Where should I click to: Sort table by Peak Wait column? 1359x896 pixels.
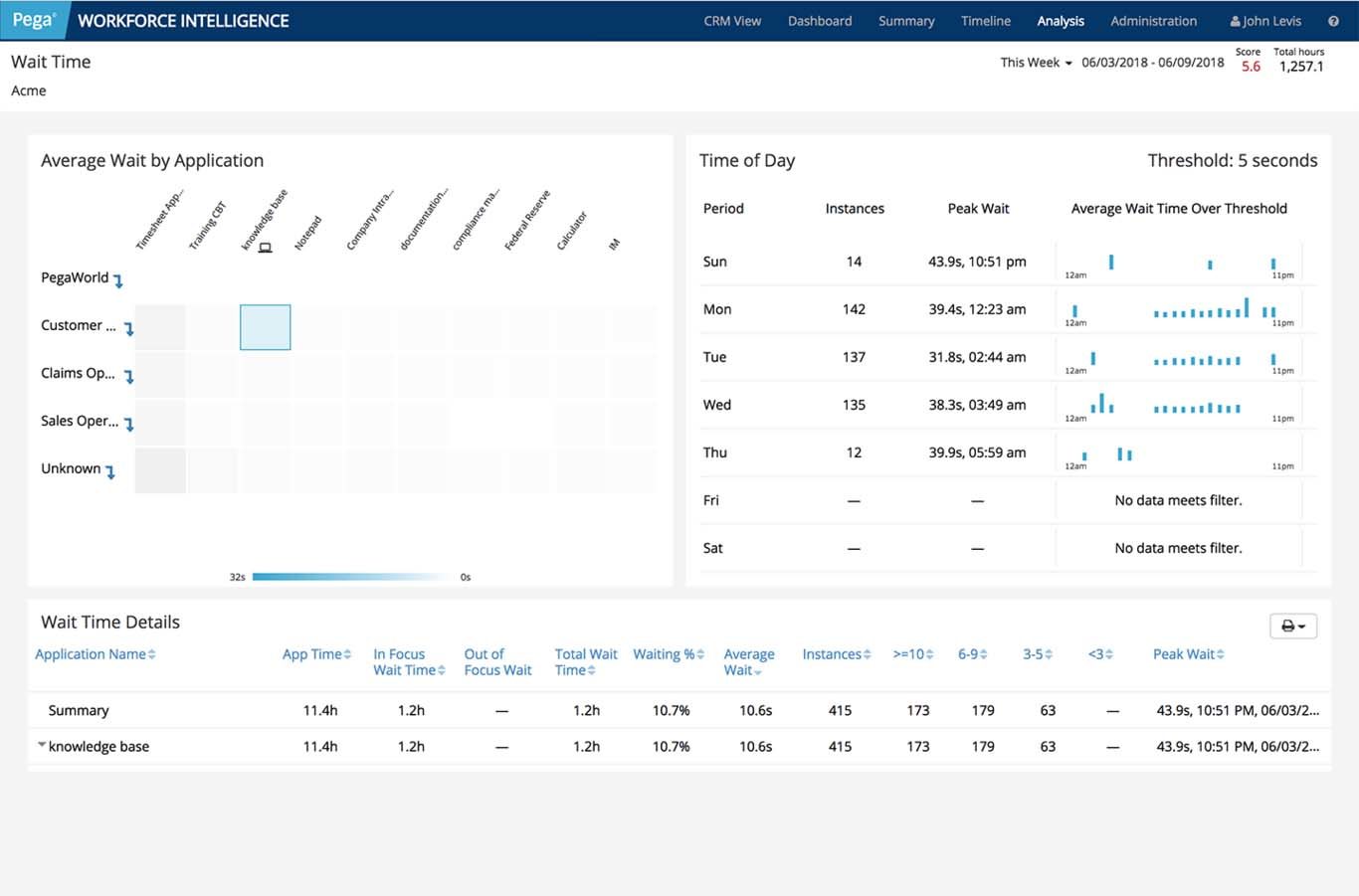pyautogui.click(x=1188, y=654)
